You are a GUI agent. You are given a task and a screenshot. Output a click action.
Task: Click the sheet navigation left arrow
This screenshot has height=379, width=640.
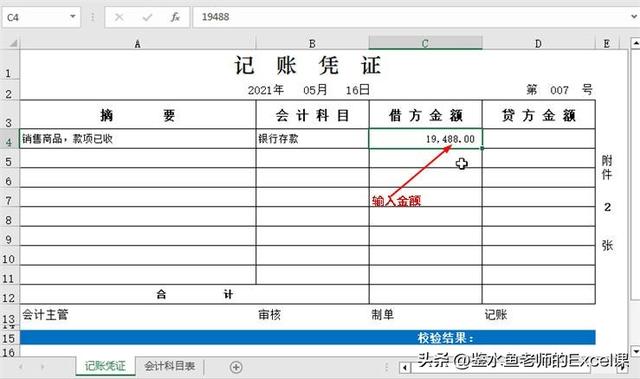[20, 367]
